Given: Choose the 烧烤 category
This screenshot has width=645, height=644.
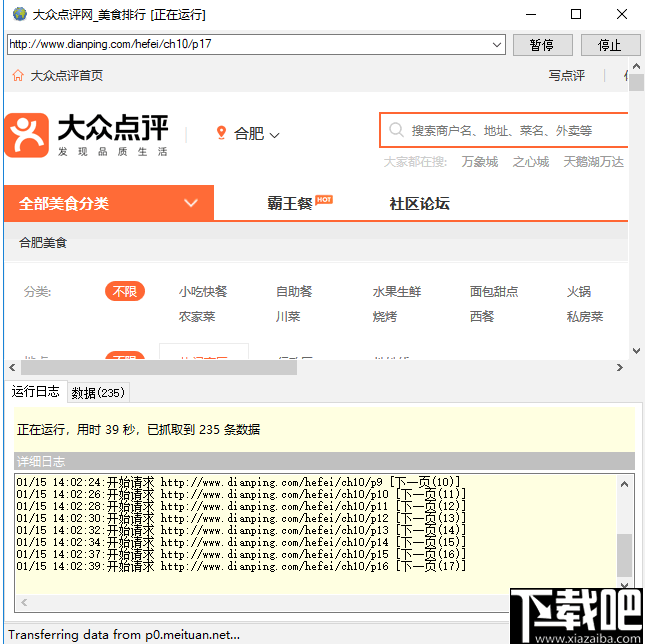Looking at the screenshot, I should click(x=385, y=317).
